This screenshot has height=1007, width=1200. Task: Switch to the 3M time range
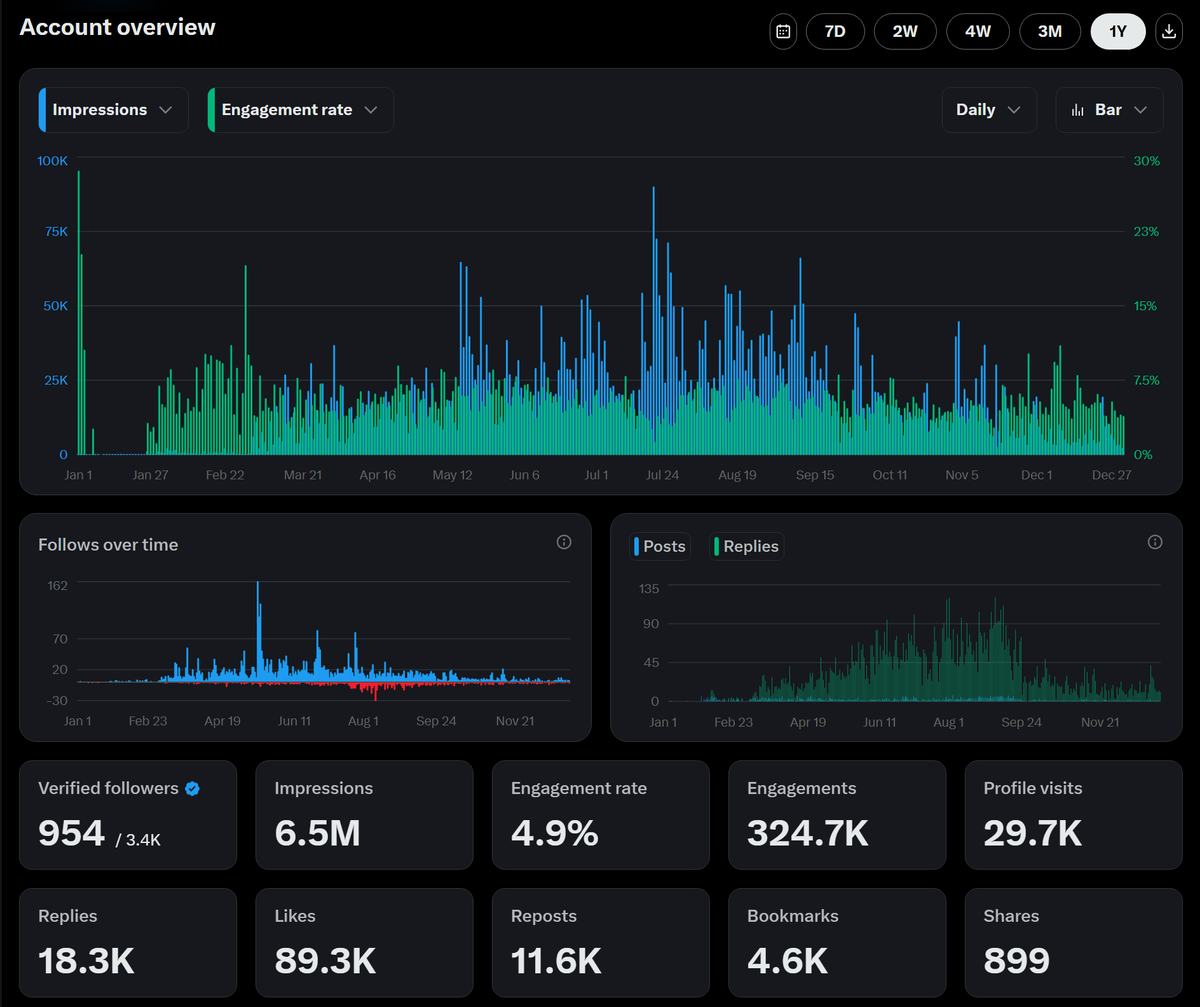tap(1050, 31)
